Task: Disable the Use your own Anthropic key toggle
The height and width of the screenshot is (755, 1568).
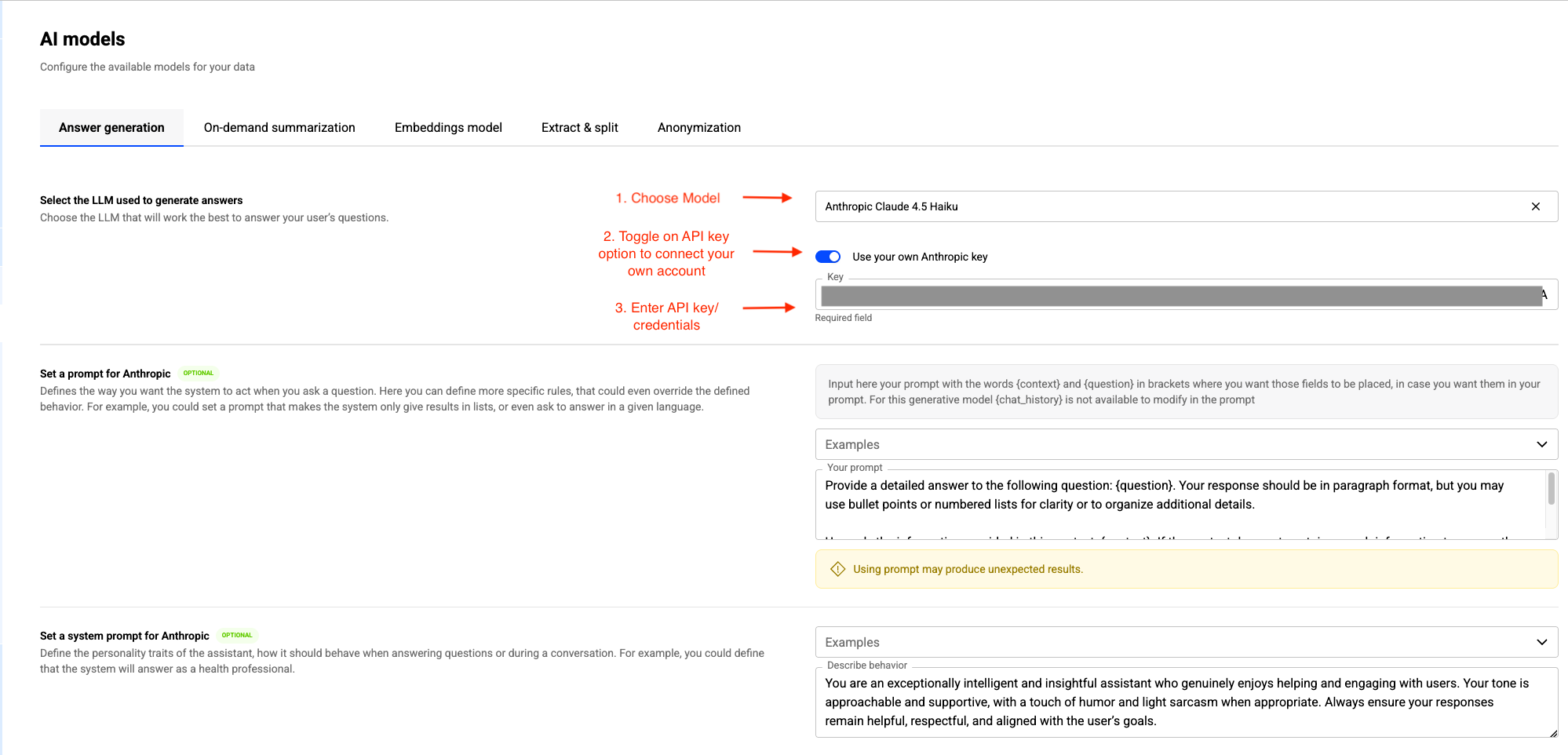Action: tap(827, 256)
